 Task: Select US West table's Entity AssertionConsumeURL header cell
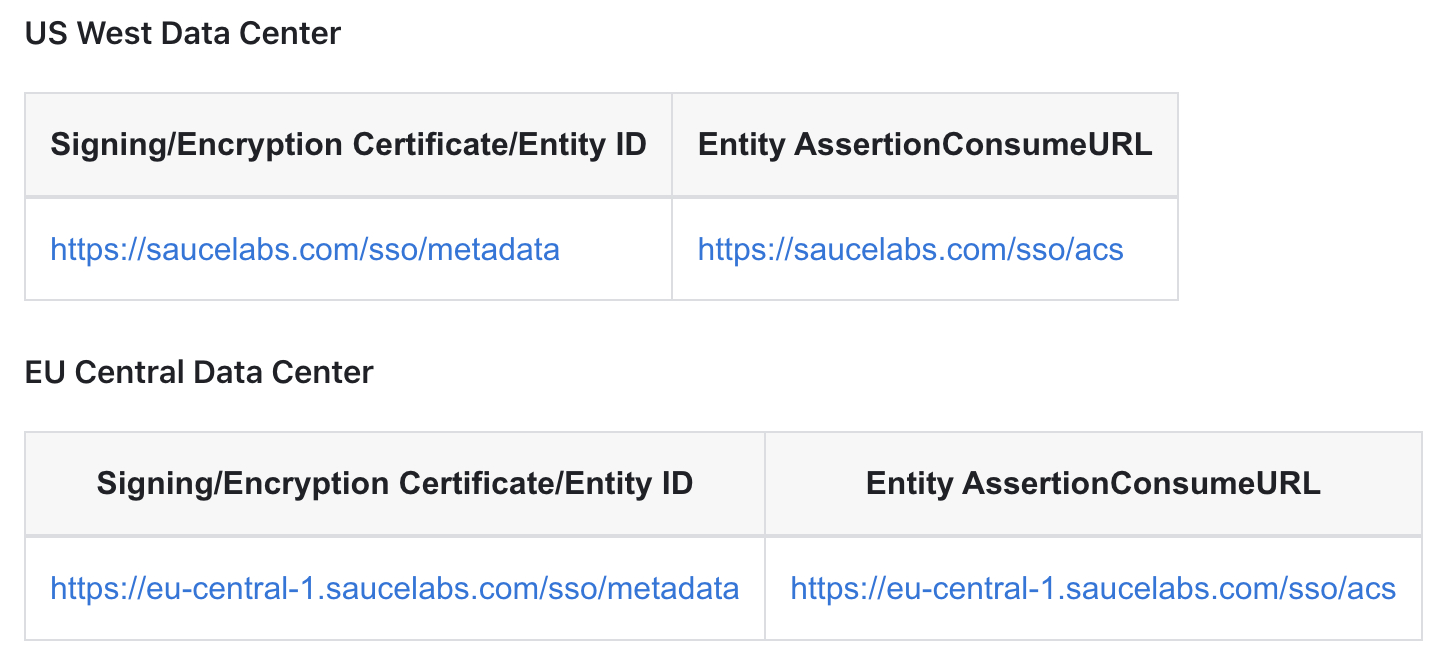point(925,145)
